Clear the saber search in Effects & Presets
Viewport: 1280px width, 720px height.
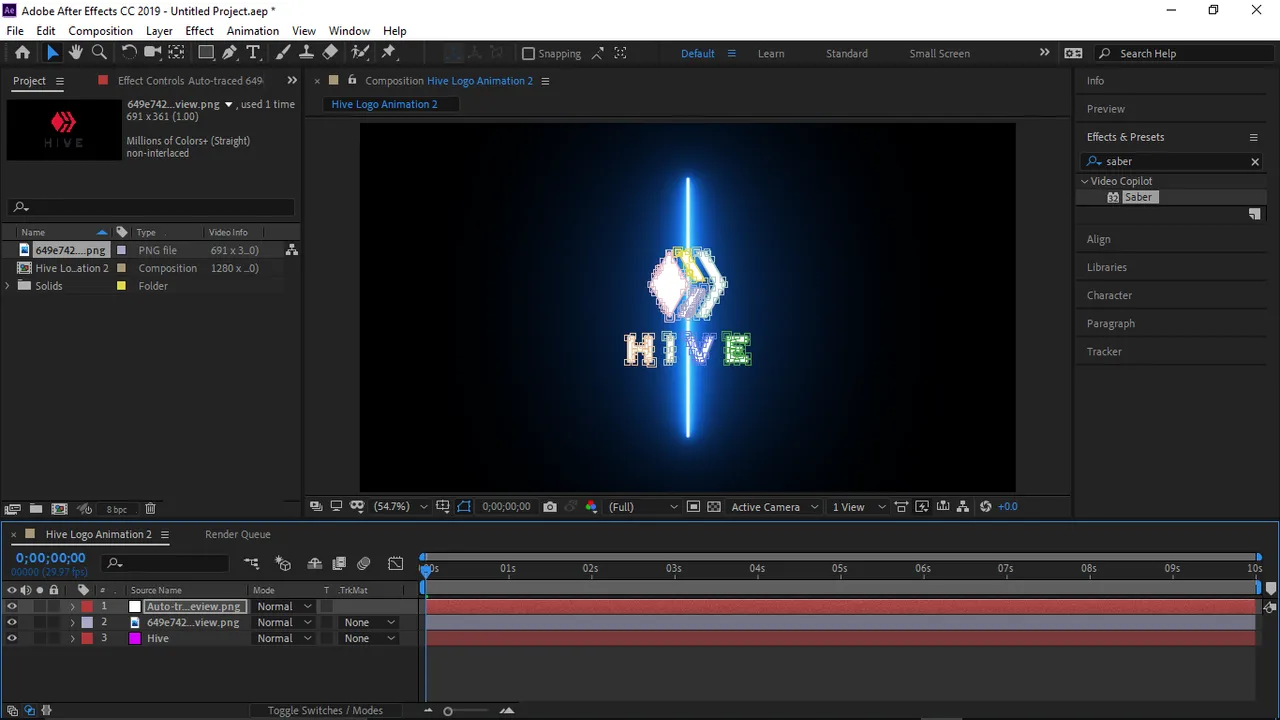coord(1255,161)
